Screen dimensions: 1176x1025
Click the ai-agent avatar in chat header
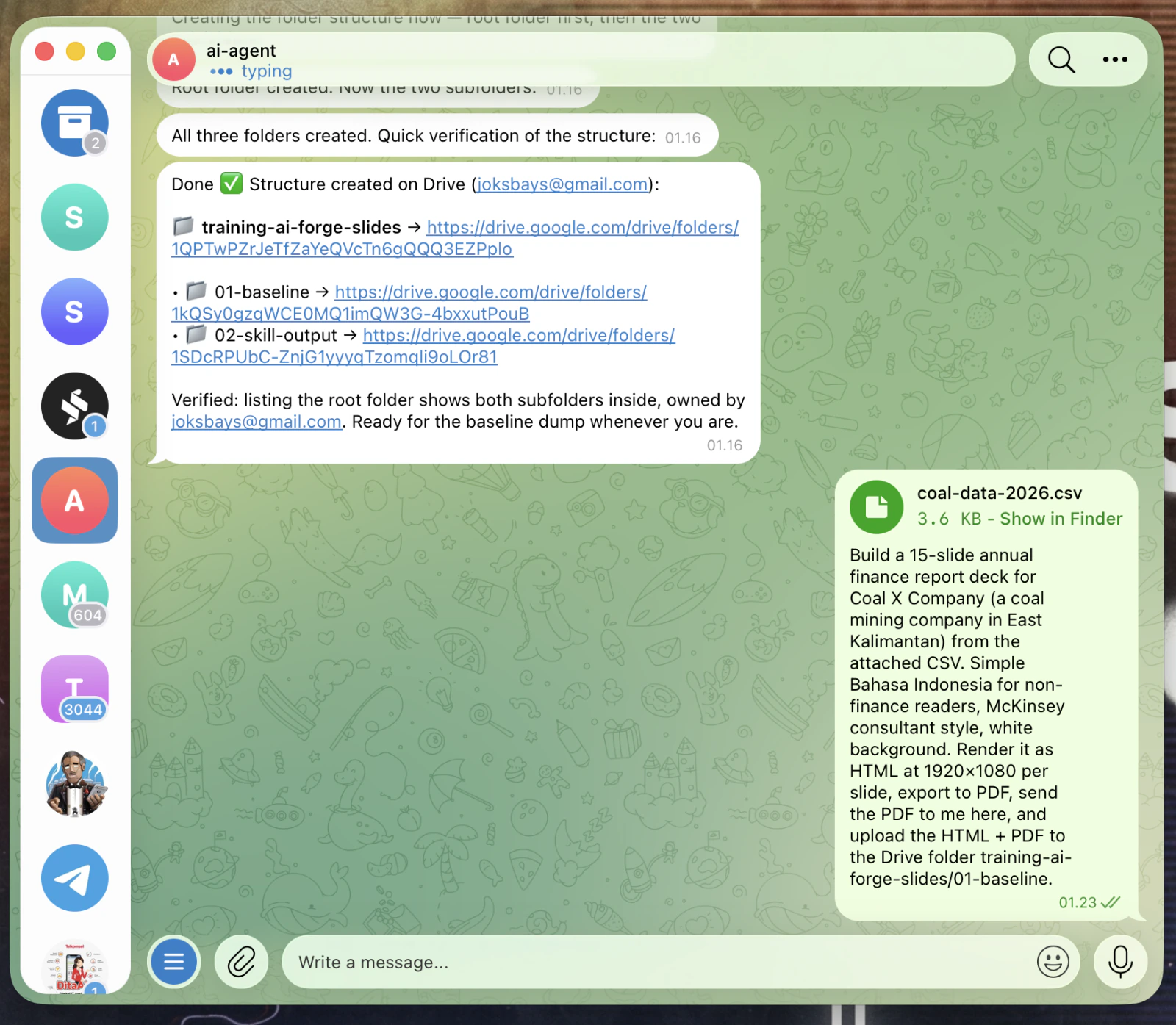[x=173, y=60]
